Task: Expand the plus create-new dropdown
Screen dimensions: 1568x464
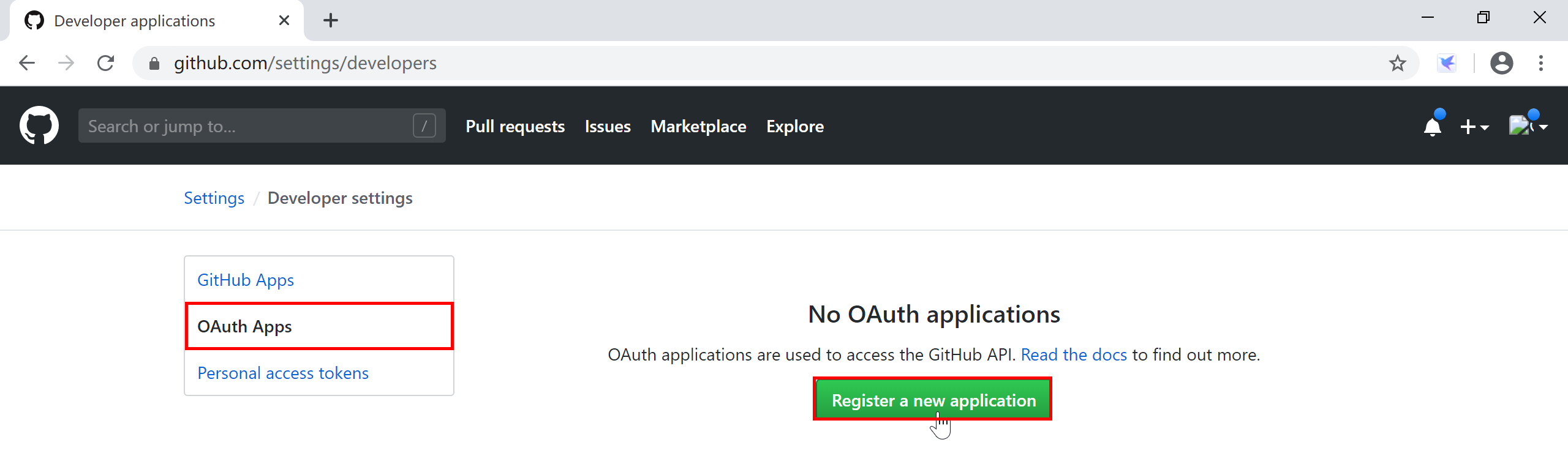Action: point(1474,127)
